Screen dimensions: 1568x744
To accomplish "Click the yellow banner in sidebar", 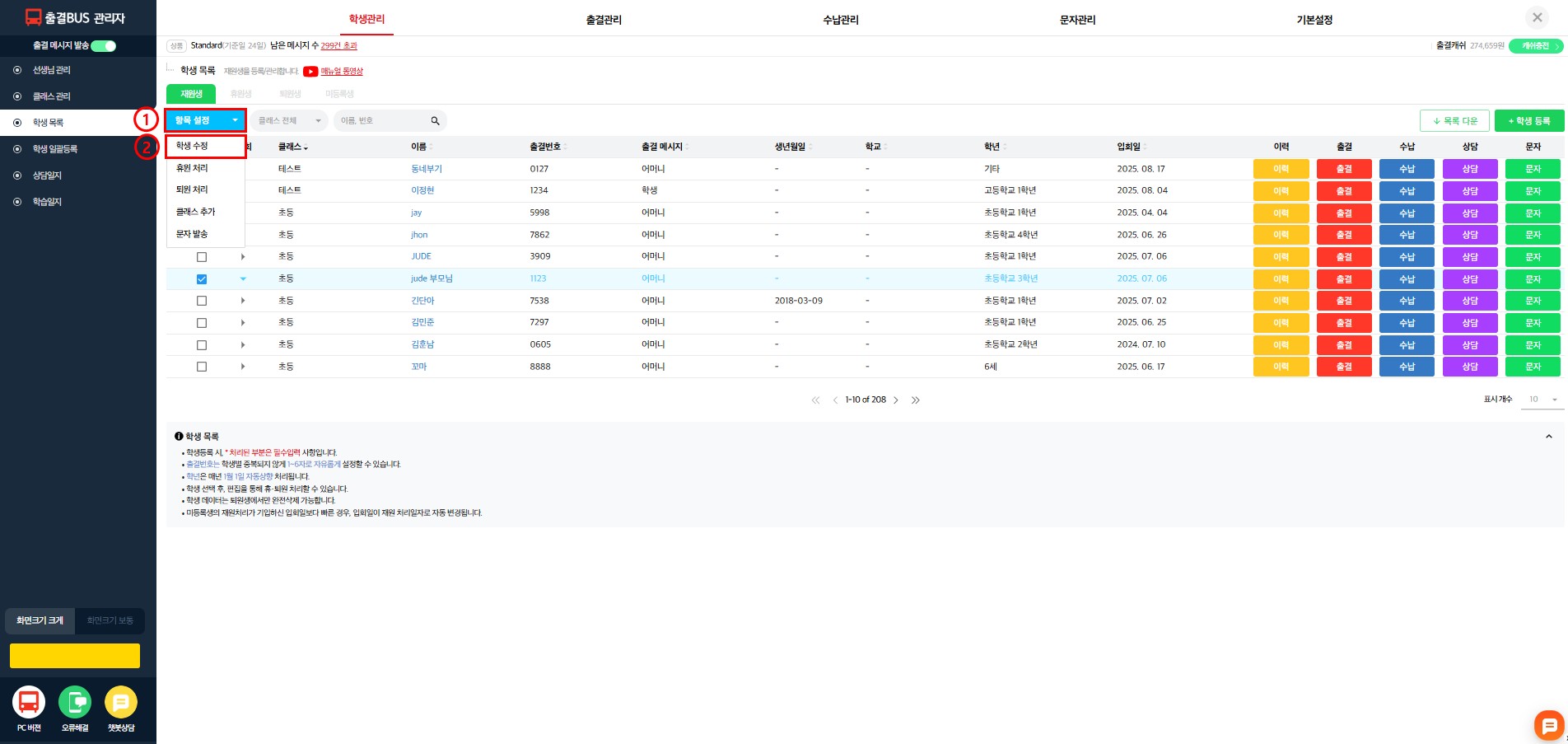I will point(75,656).
